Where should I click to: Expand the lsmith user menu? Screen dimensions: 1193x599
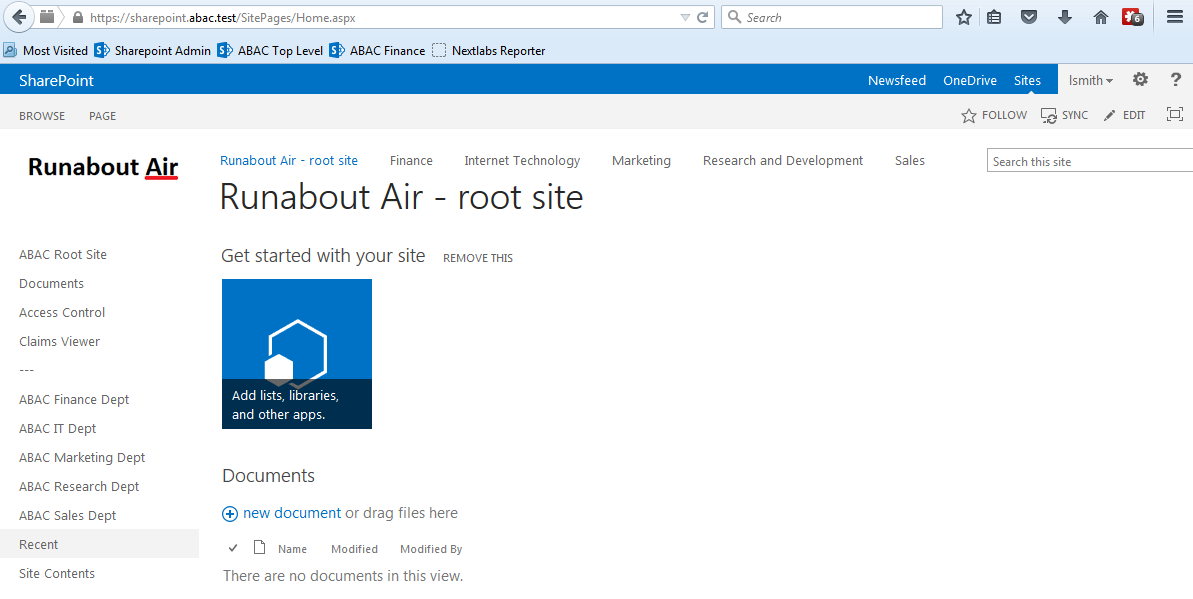pyautogui.click(x=1090, y=80)
